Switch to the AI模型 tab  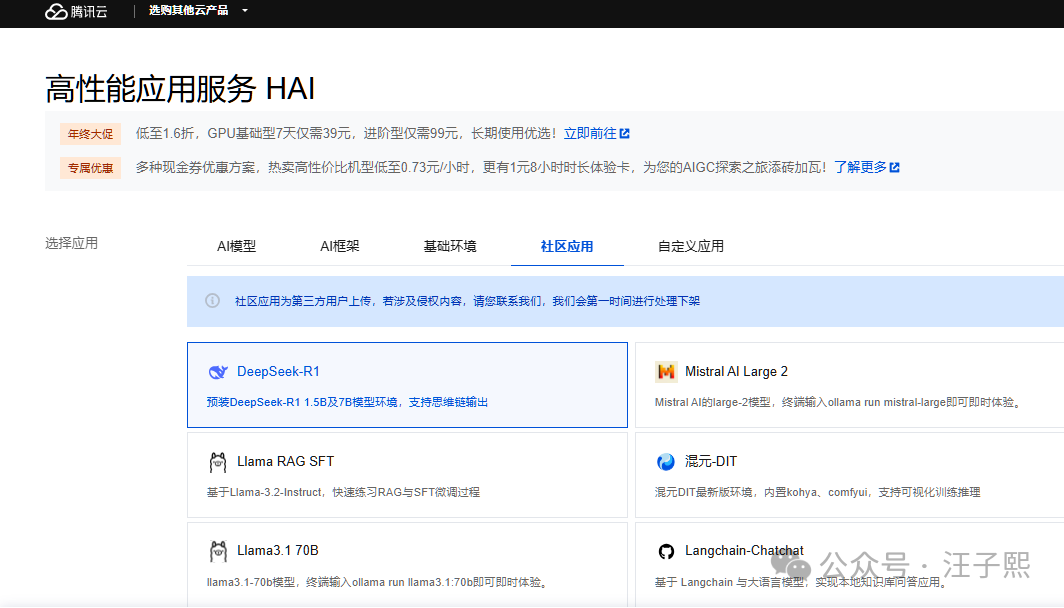237,246
